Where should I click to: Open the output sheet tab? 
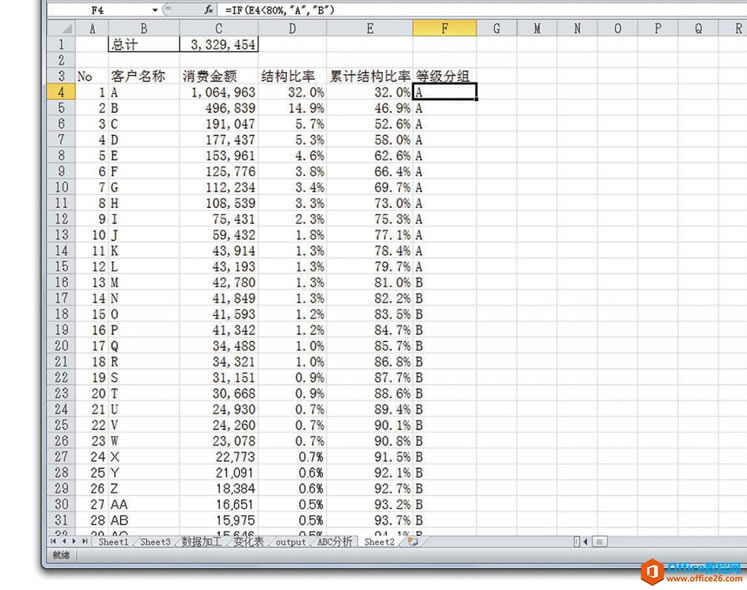[x=290, y=542]
